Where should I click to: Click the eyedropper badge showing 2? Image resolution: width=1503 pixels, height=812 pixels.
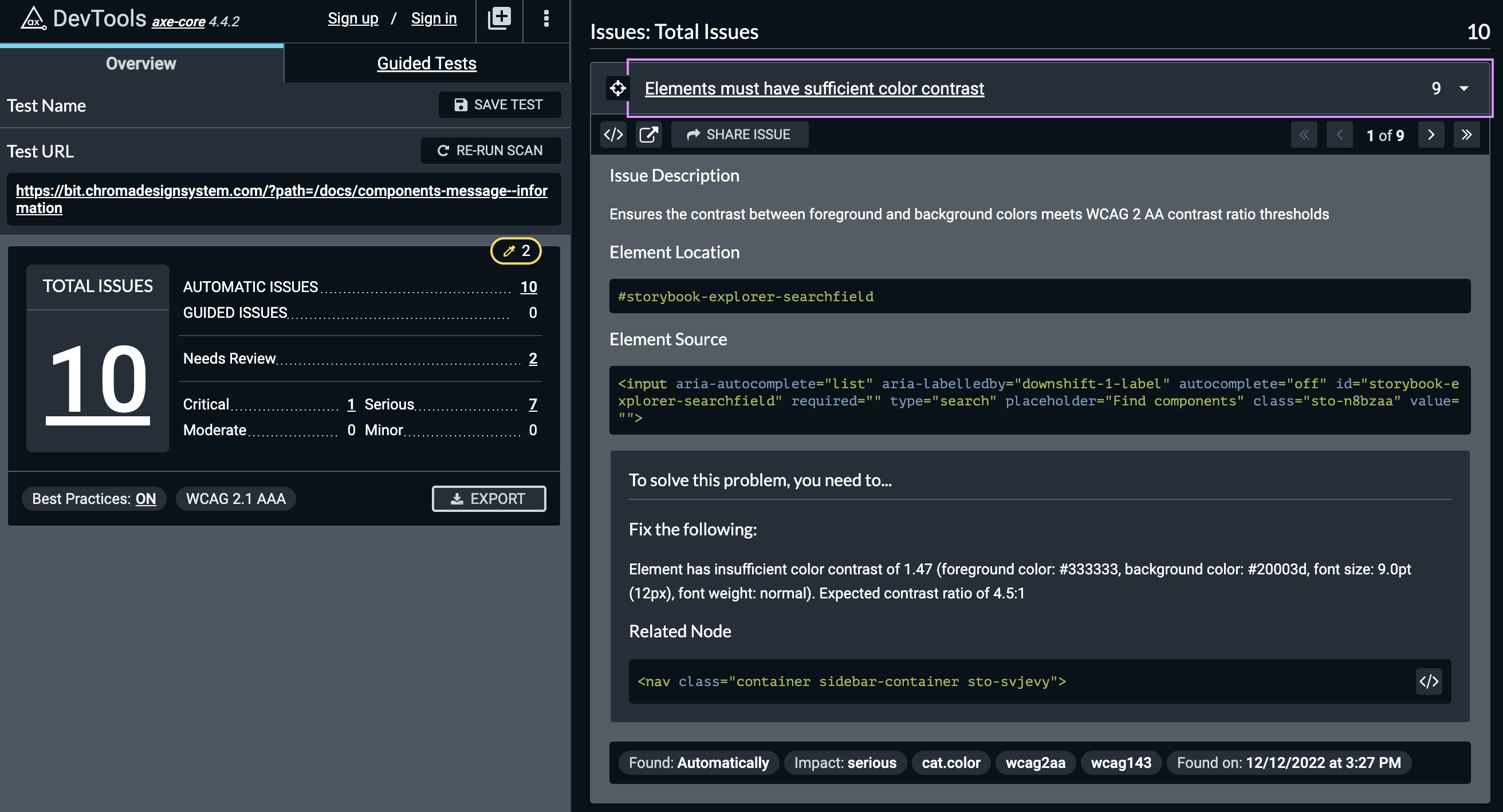tap(515, 251)
